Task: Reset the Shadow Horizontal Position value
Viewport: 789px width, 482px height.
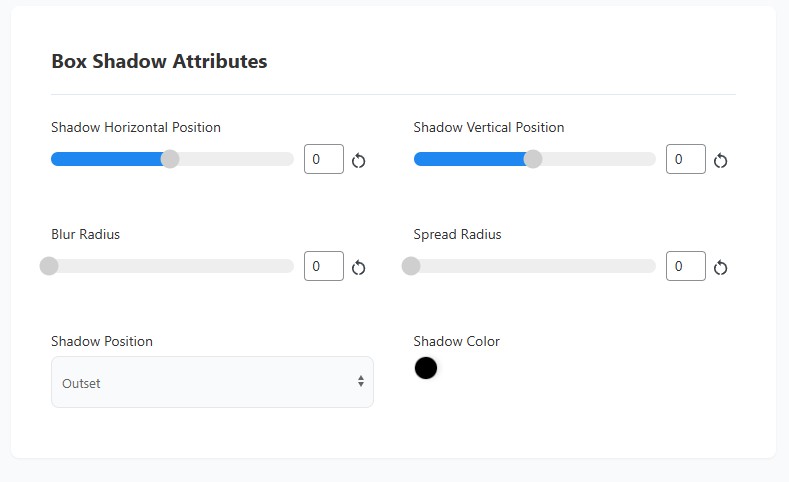Action: (358, 160)
